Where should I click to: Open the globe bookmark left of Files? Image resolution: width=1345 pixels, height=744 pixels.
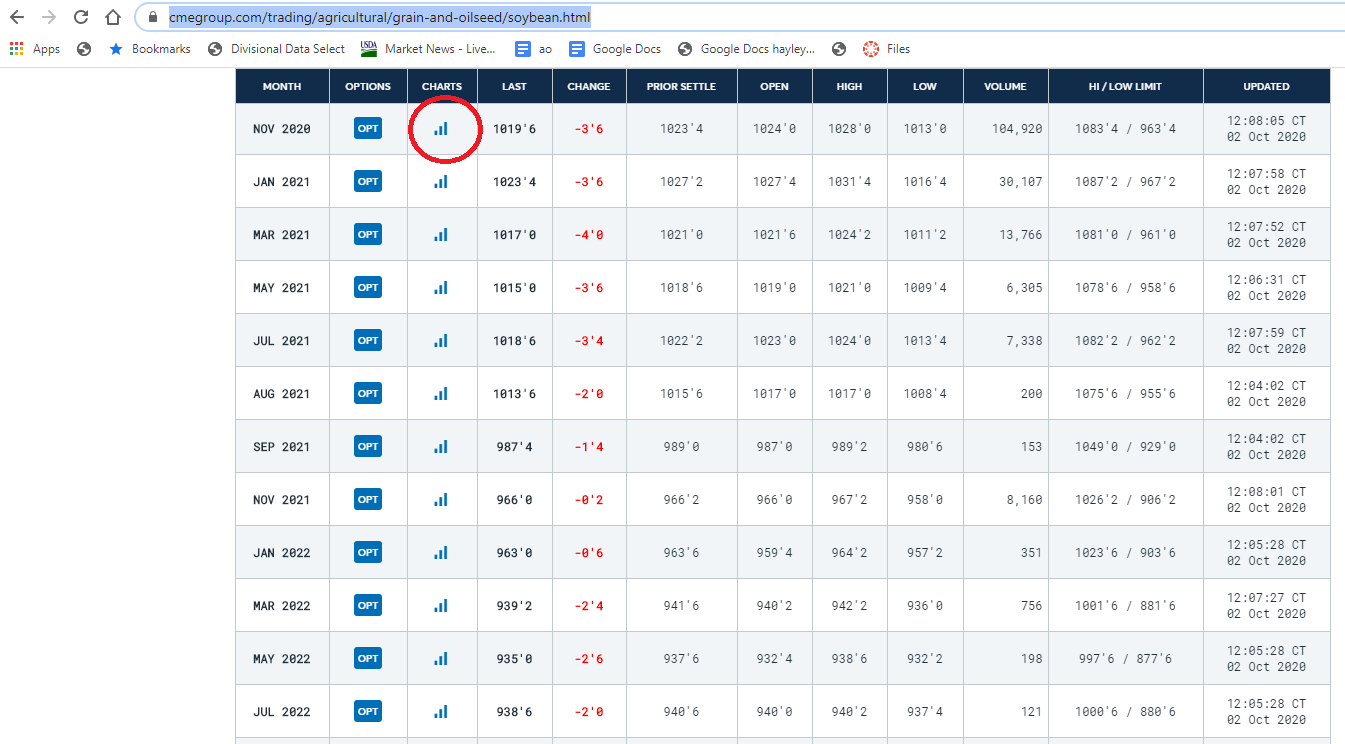839,49
